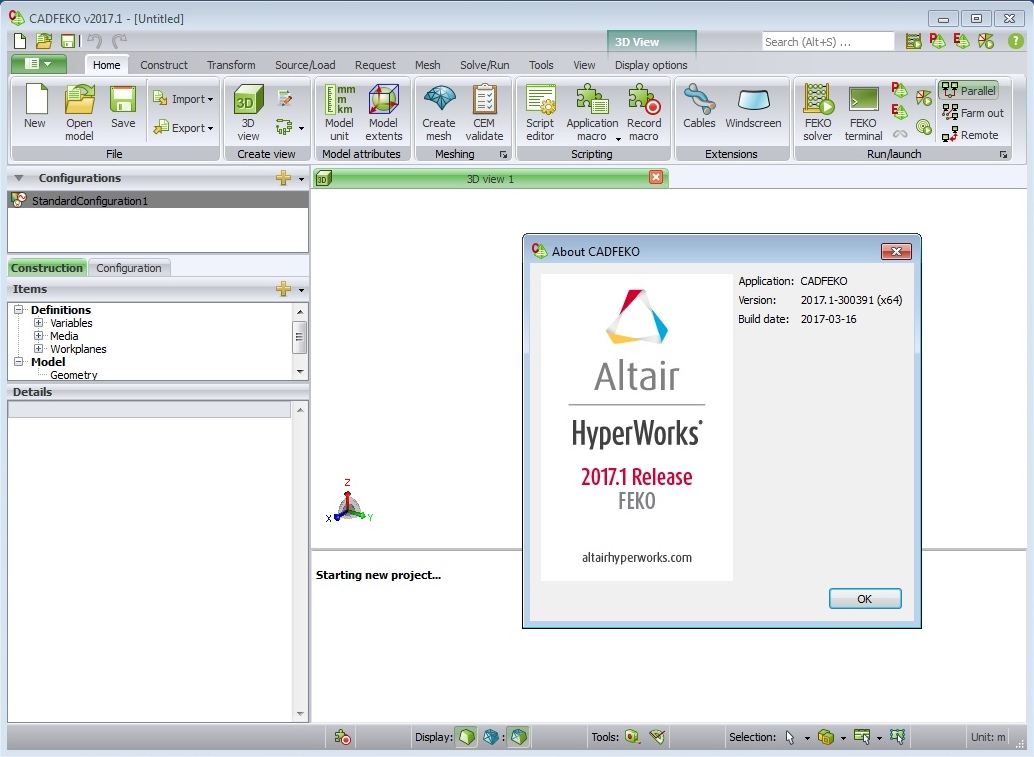Click the Details panel scrollbar up arrow
Viewport: 1034px width, 757px height.
(300, 409)
